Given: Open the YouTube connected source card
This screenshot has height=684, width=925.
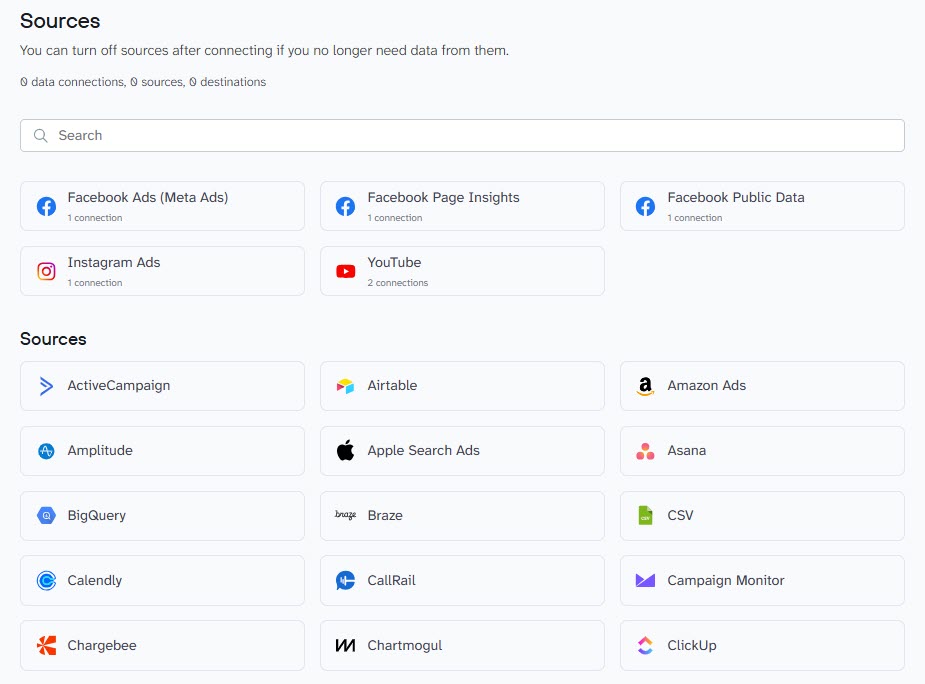Looking at the screenshot, I should (x=462, y=271).
